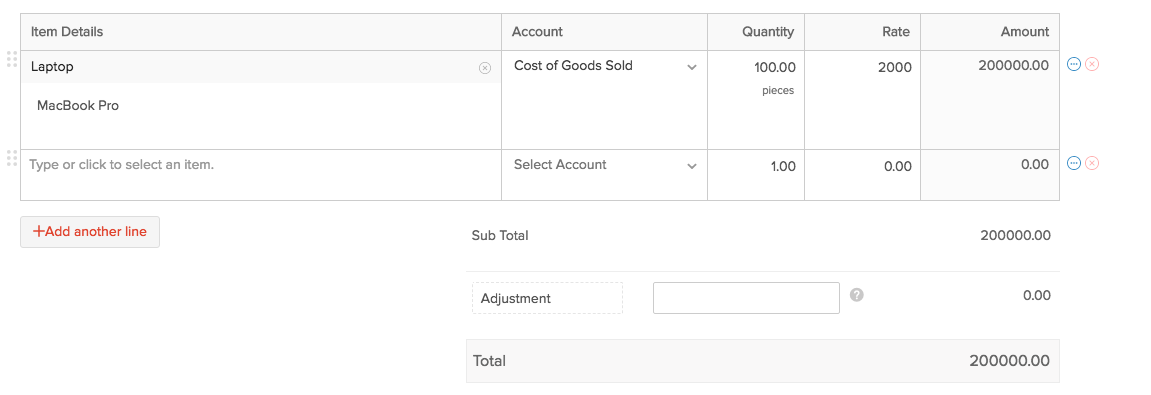Click the Account column header
The image size is (1151, 395).
(x=537, y=32)
